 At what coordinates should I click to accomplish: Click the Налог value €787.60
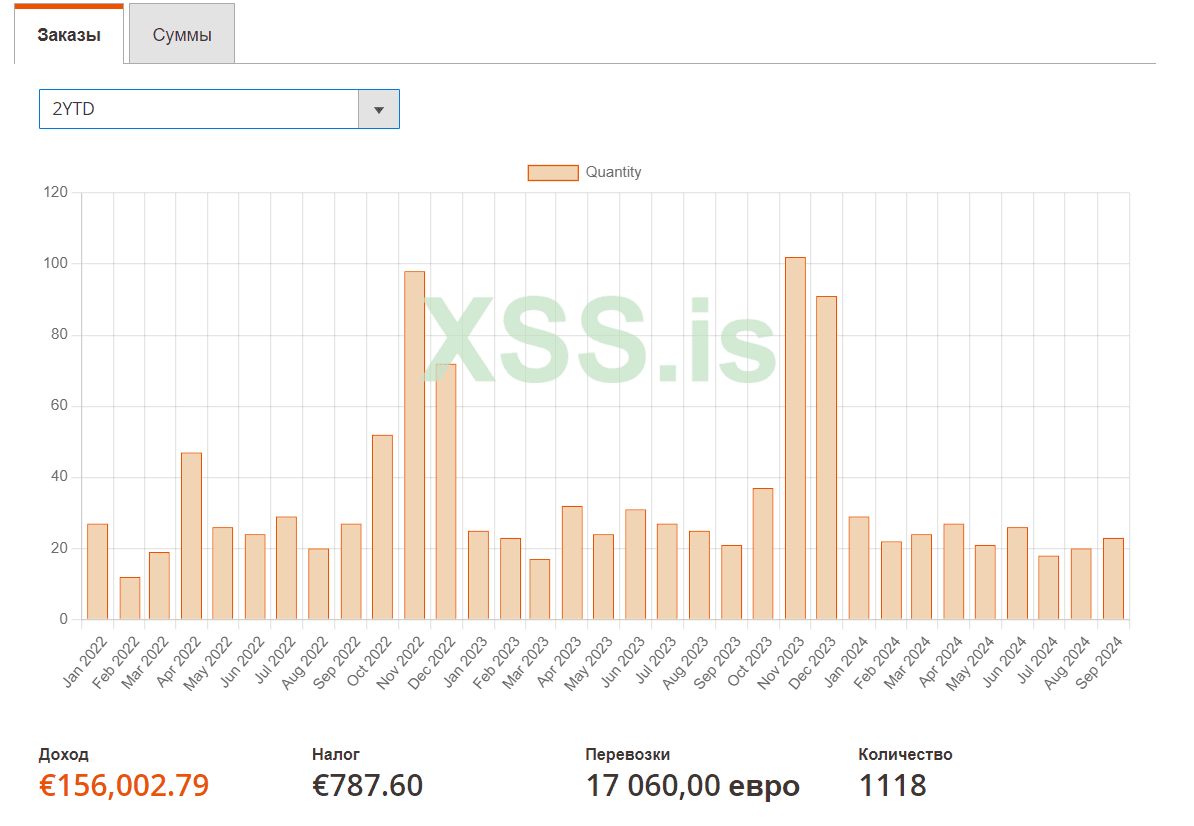(367, 786)
